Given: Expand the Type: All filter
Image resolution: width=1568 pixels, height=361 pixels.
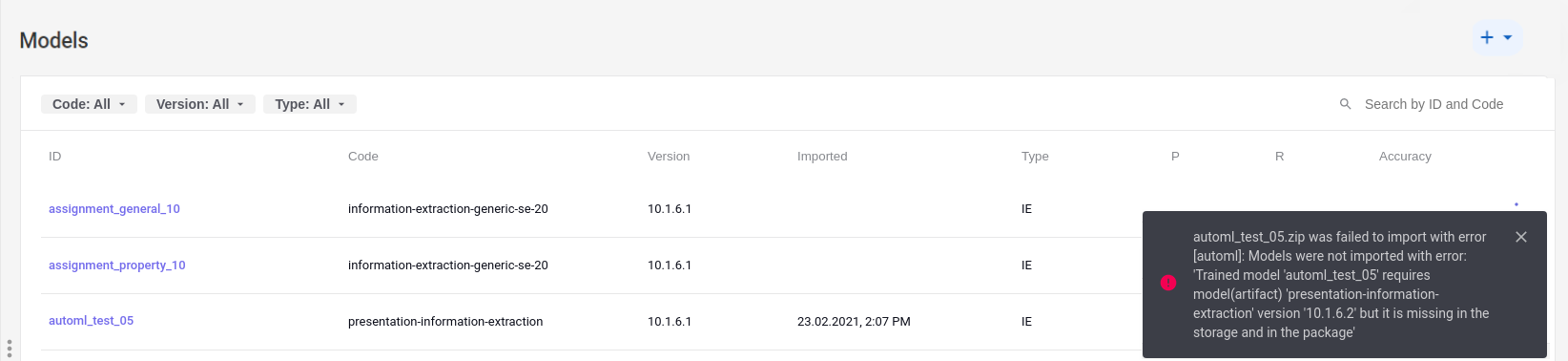Looking at the screenshot, I should [310, 104].
